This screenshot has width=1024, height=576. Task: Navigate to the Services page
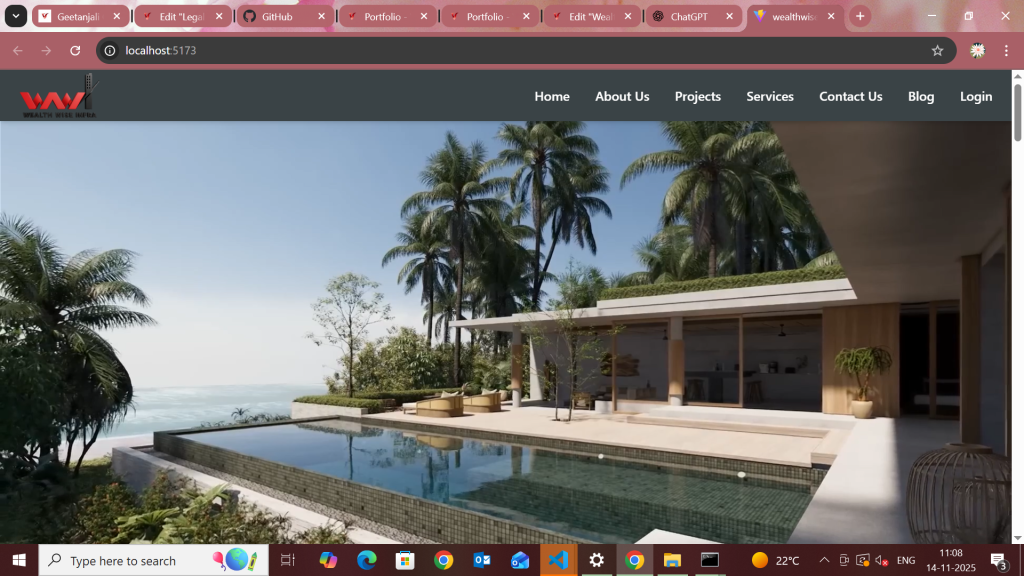[769, 97]
